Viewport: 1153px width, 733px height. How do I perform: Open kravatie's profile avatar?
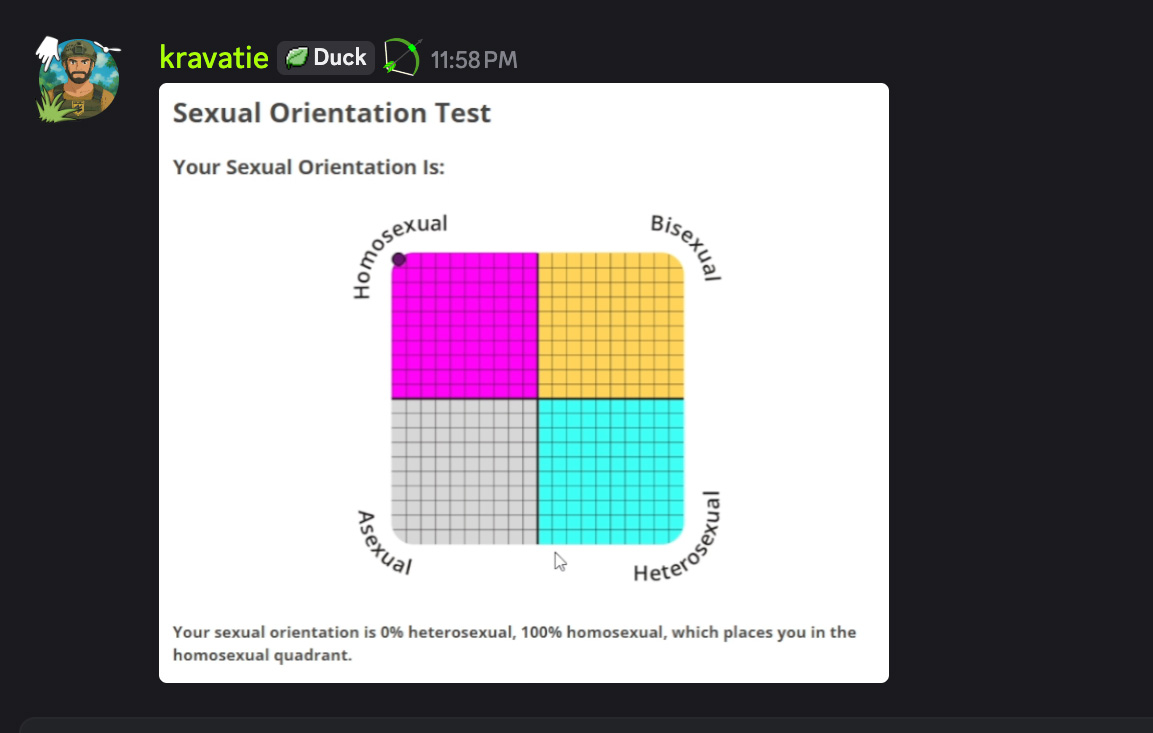pyautogui.click(x=79, y=82)
